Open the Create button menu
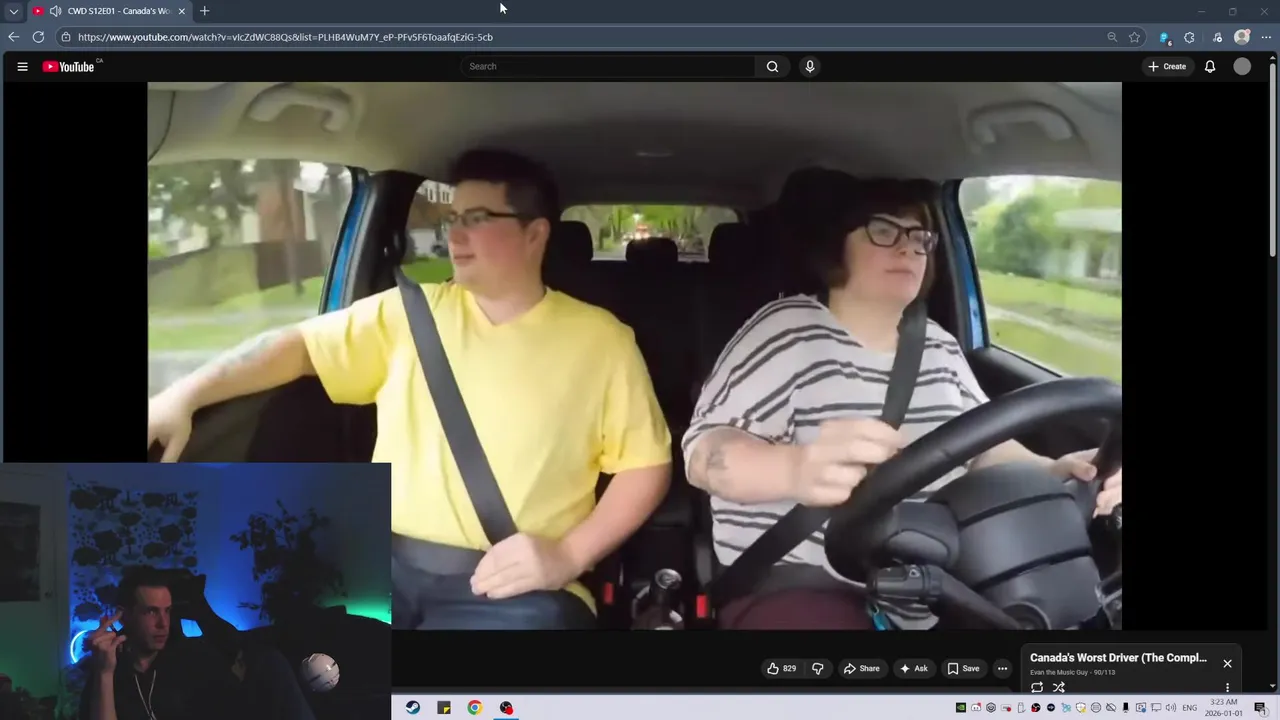 pyautogui.click(x=1167, y=67)
